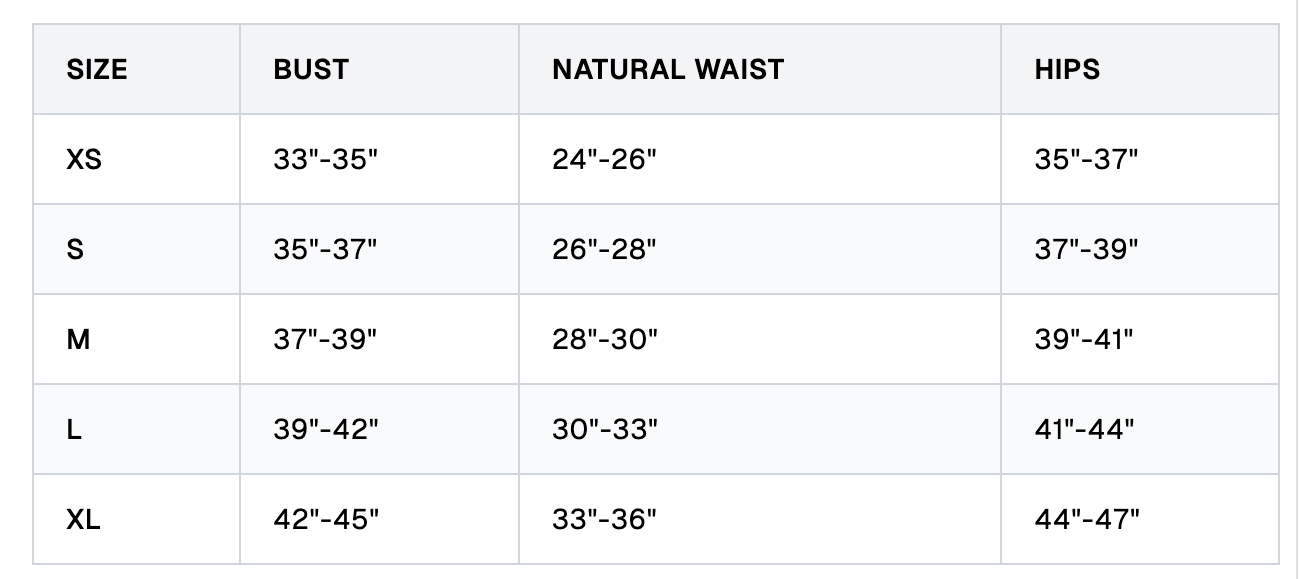Select the M hips measurement 39"-41"
This screenshot has width=1299, height=579.
pos(1084,340)
